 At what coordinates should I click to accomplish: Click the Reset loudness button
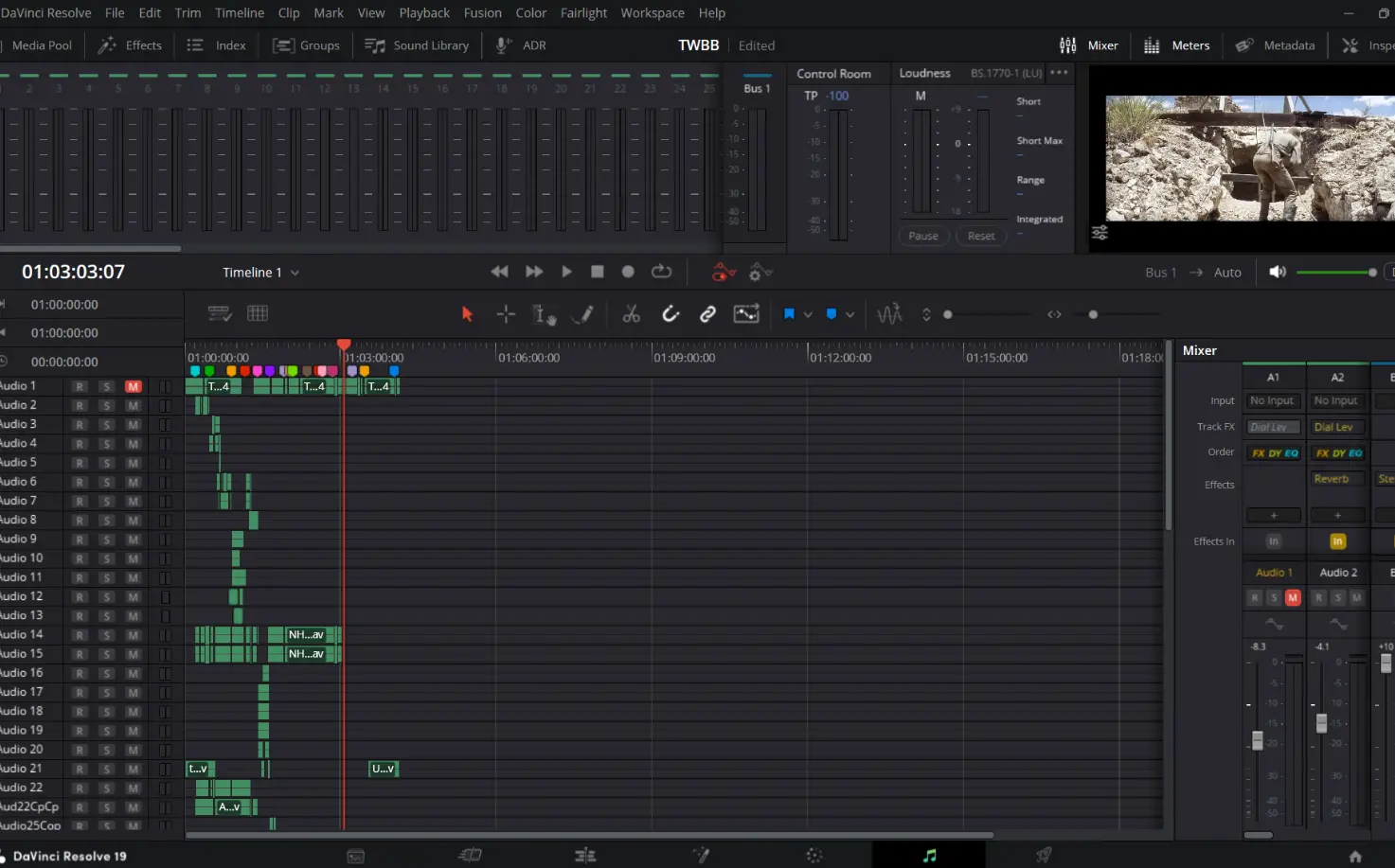pos(981,237)
